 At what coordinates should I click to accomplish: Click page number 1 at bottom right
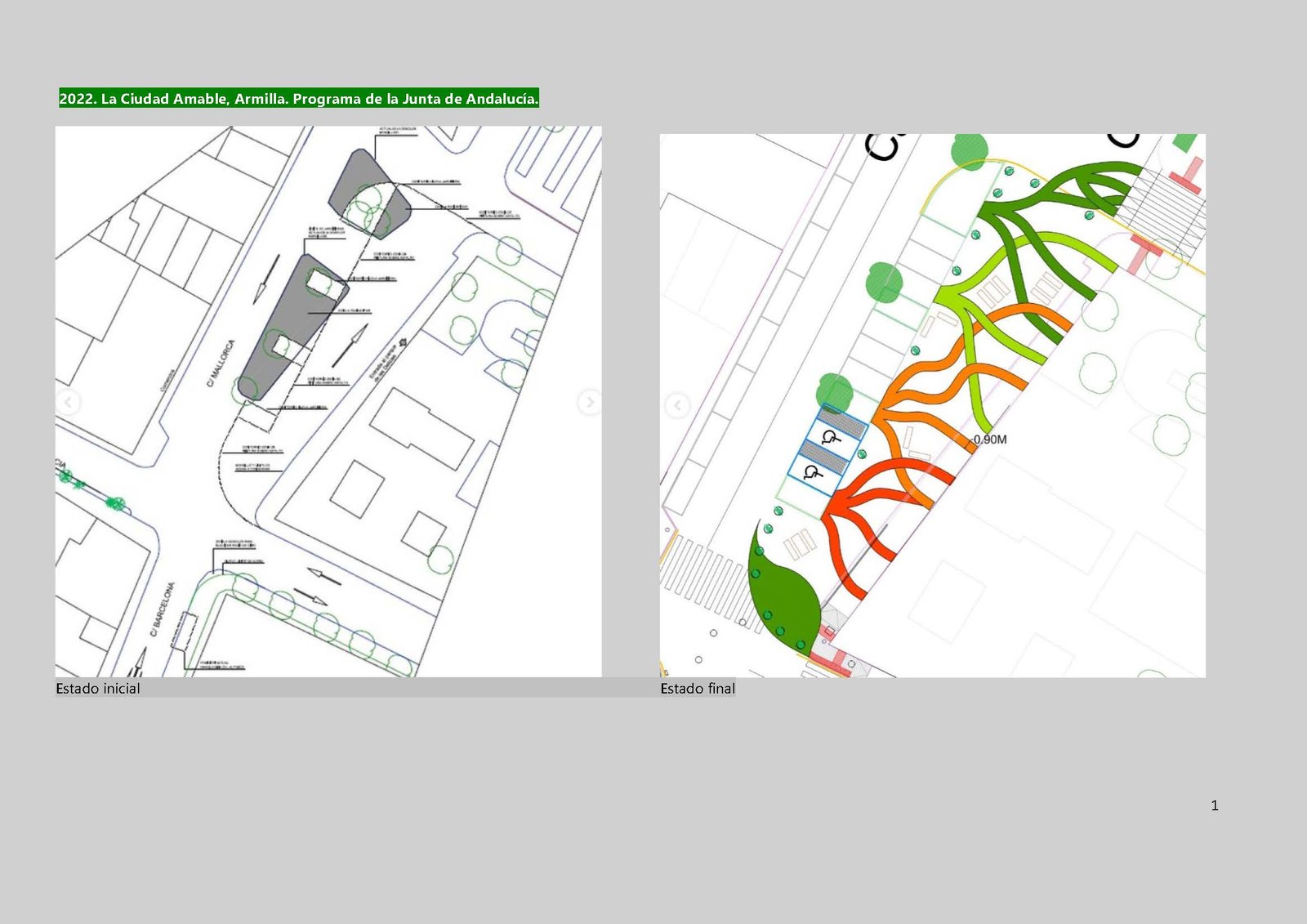(1215, 806)
